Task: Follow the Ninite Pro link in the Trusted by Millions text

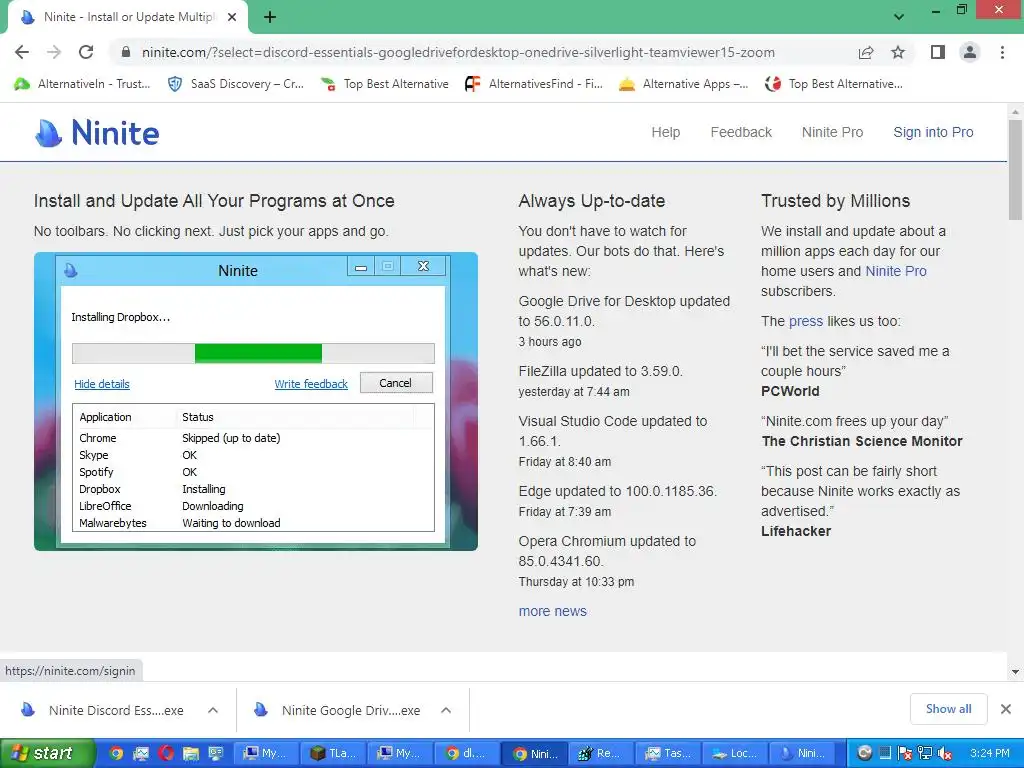Action: click(895, 271)
